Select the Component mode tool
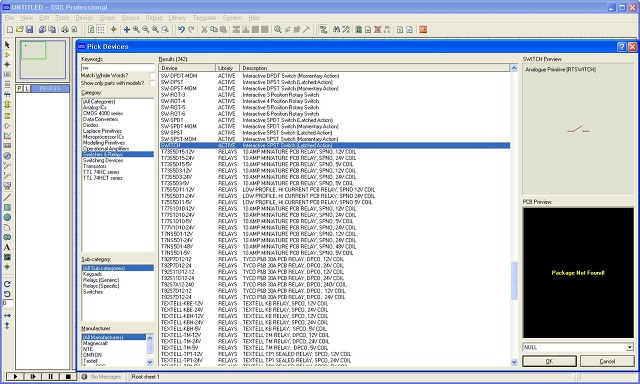The image size is (640, 384). pos(7,55)
